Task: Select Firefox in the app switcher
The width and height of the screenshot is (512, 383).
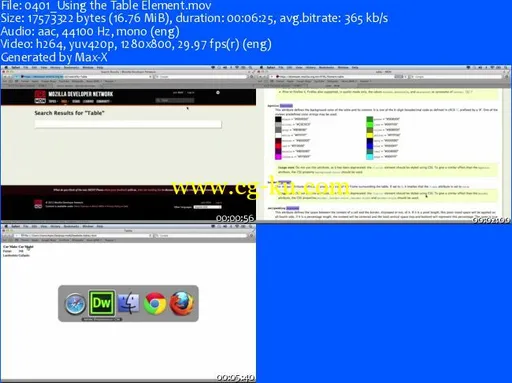Action: [x=182, y=303]
